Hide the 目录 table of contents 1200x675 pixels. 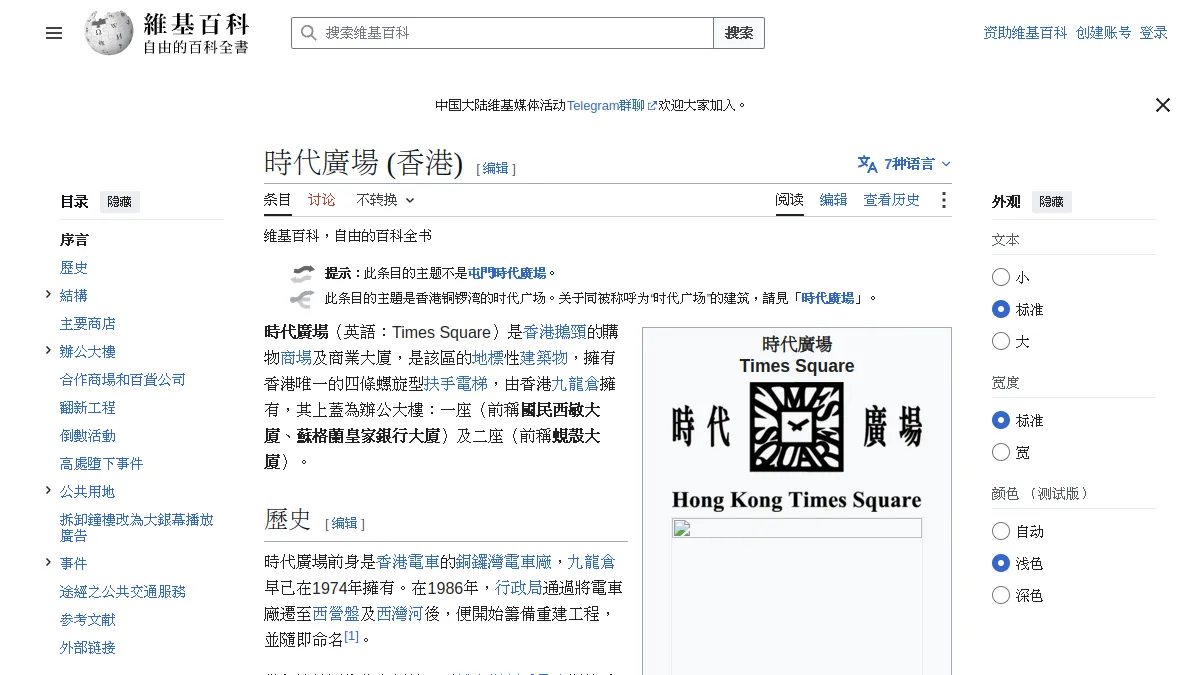point(120,202)
